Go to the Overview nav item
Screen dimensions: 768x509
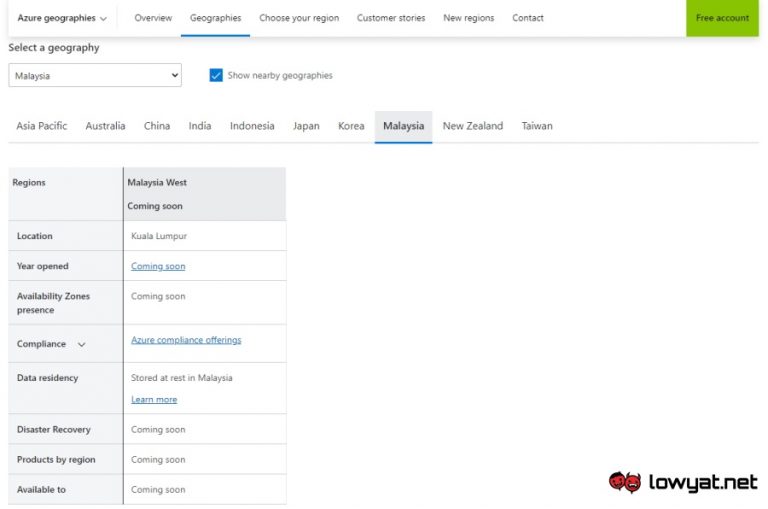[x=153, y=18]
